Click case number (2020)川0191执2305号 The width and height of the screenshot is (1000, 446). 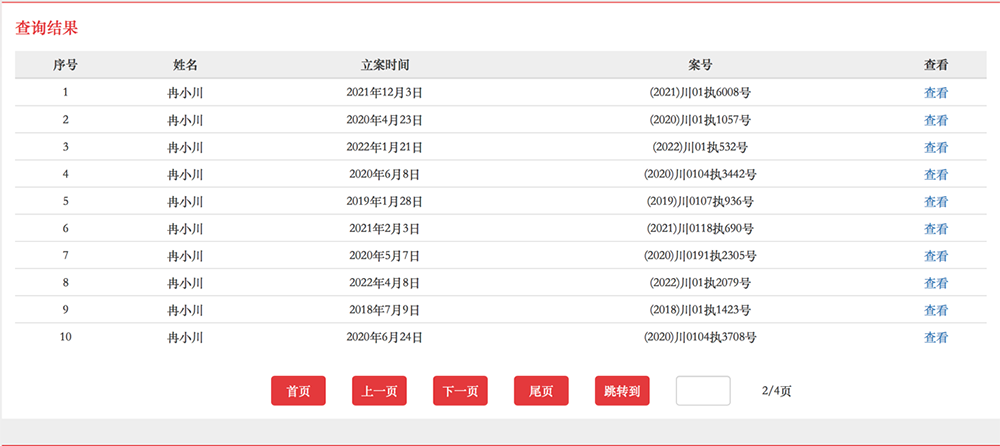click(x=700, y=256)
